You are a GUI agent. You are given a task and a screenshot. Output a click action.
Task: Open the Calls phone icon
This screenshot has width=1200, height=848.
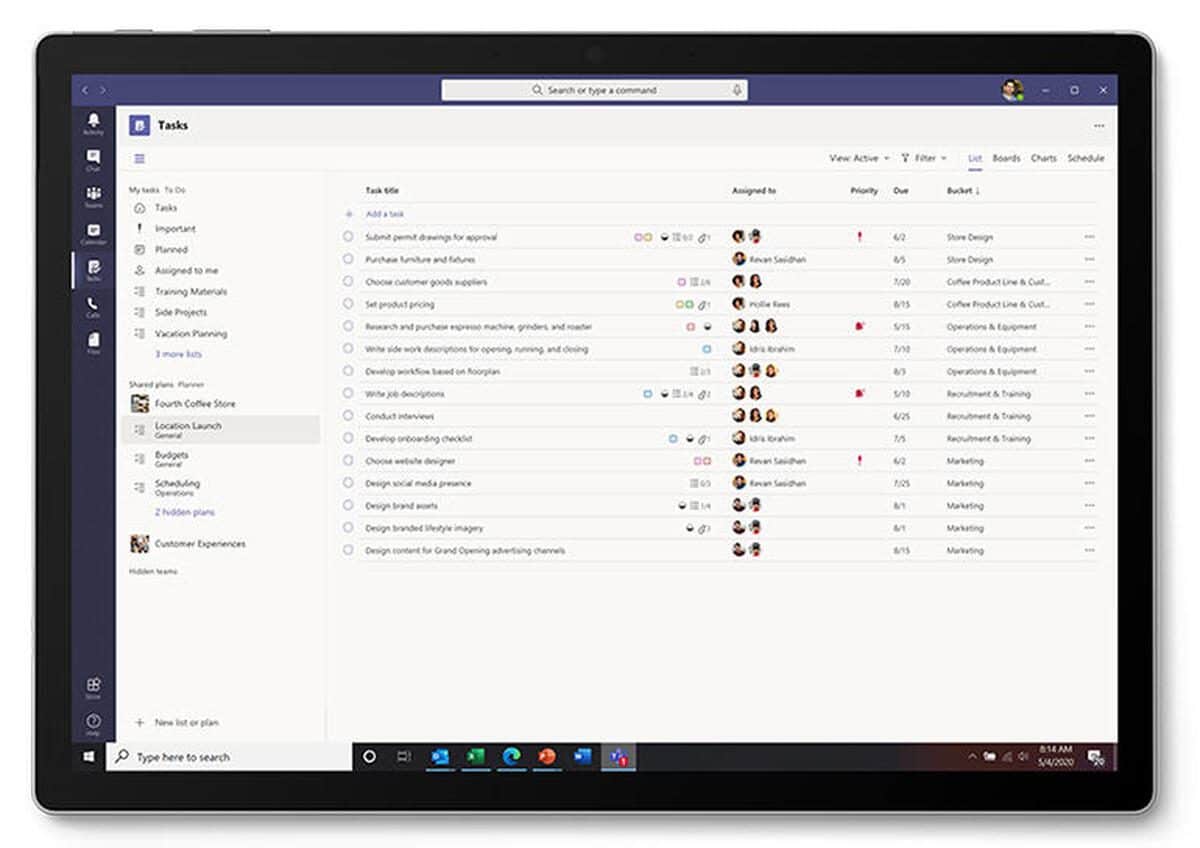[93, 307]
